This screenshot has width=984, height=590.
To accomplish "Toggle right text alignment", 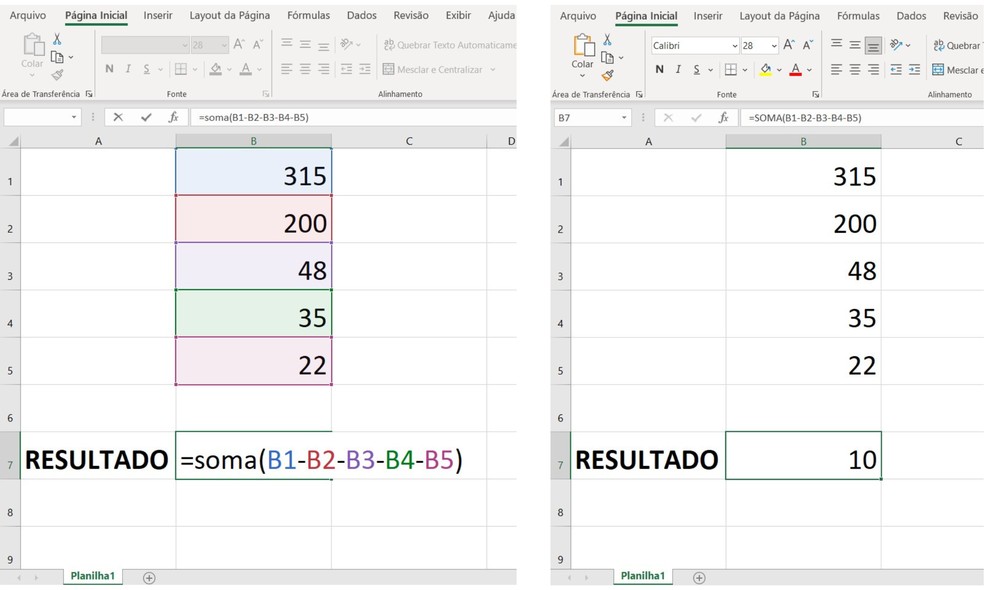I will (875, 68).
